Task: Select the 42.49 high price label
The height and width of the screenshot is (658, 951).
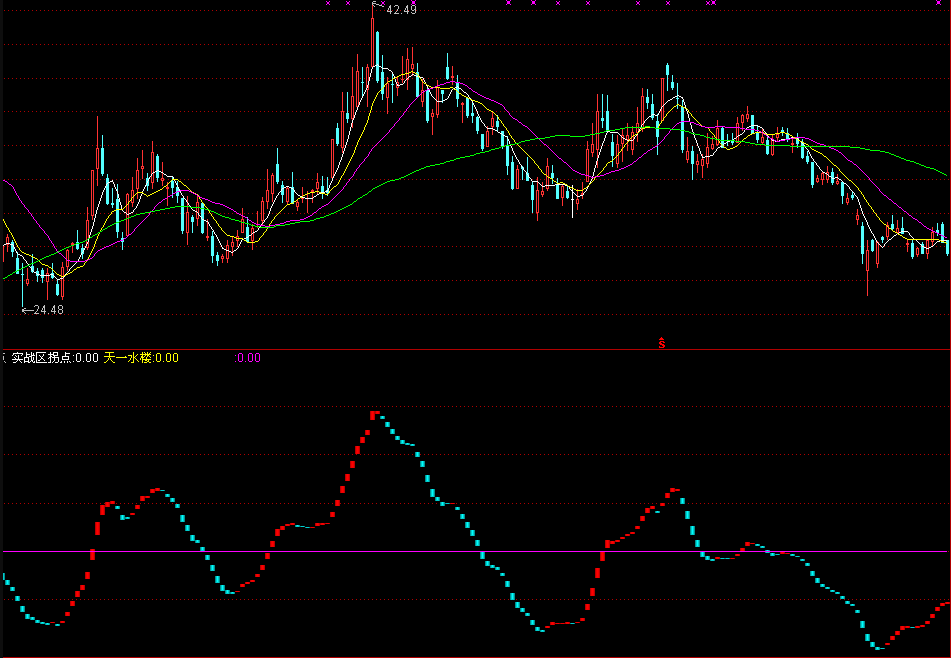Action: [402, 10]
